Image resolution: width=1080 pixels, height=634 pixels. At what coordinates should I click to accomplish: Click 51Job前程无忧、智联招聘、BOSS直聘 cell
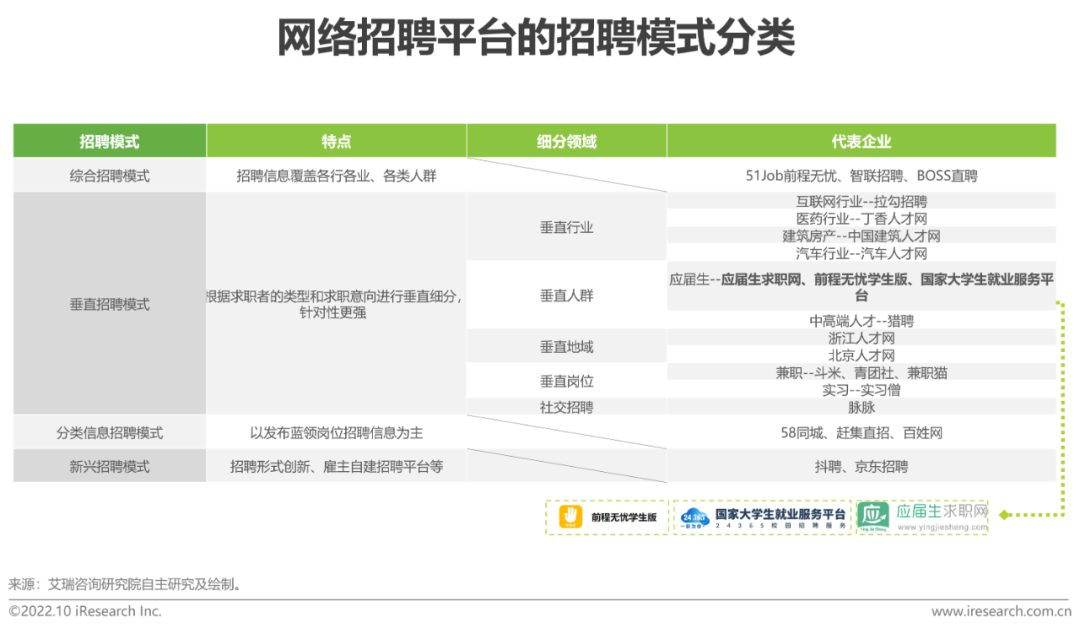click(x=861, y=176)
